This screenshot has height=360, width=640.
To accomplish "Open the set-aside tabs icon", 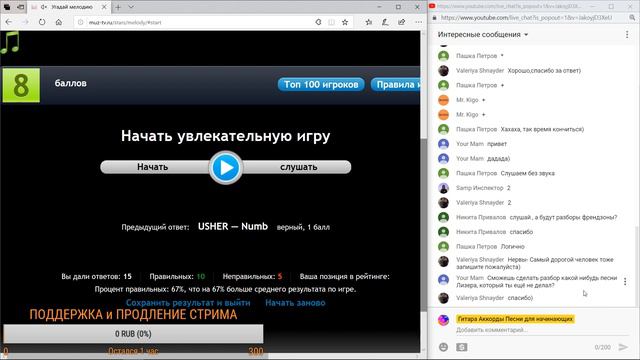I will [x=7, y=7].
